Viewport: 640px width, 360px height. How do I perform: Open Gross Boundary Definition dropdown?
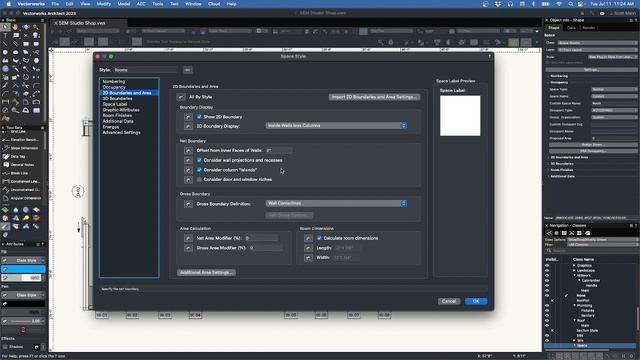click(x=336, y=203)
